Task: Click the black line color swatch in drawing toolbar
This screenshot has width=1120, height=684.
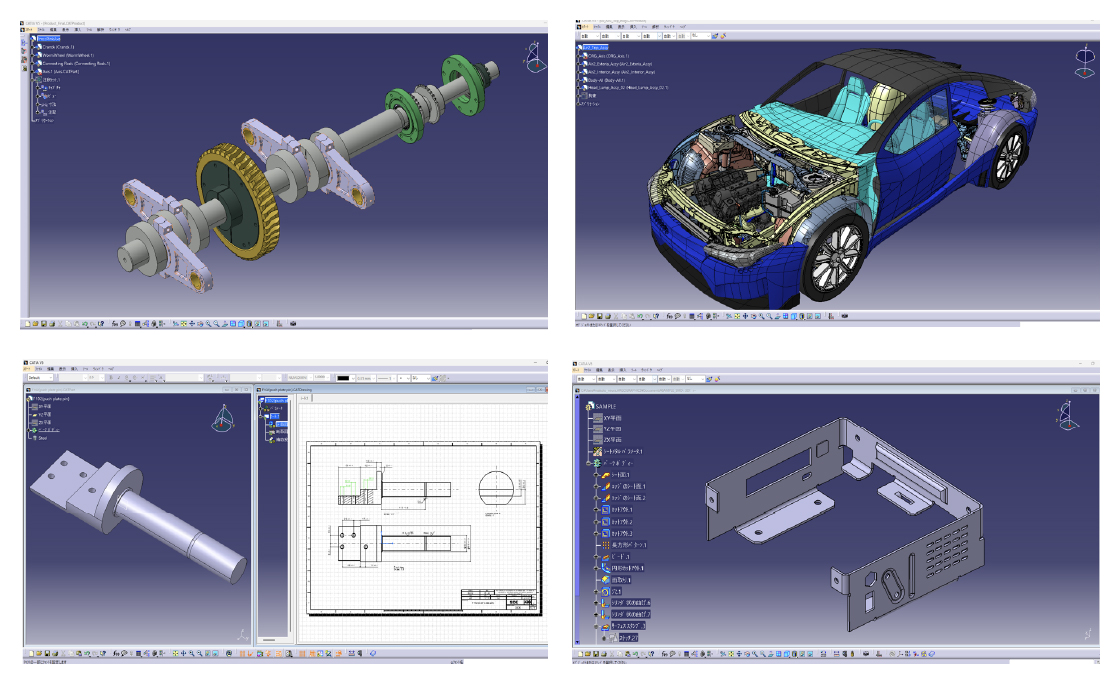Action: [x=344, y=378]
